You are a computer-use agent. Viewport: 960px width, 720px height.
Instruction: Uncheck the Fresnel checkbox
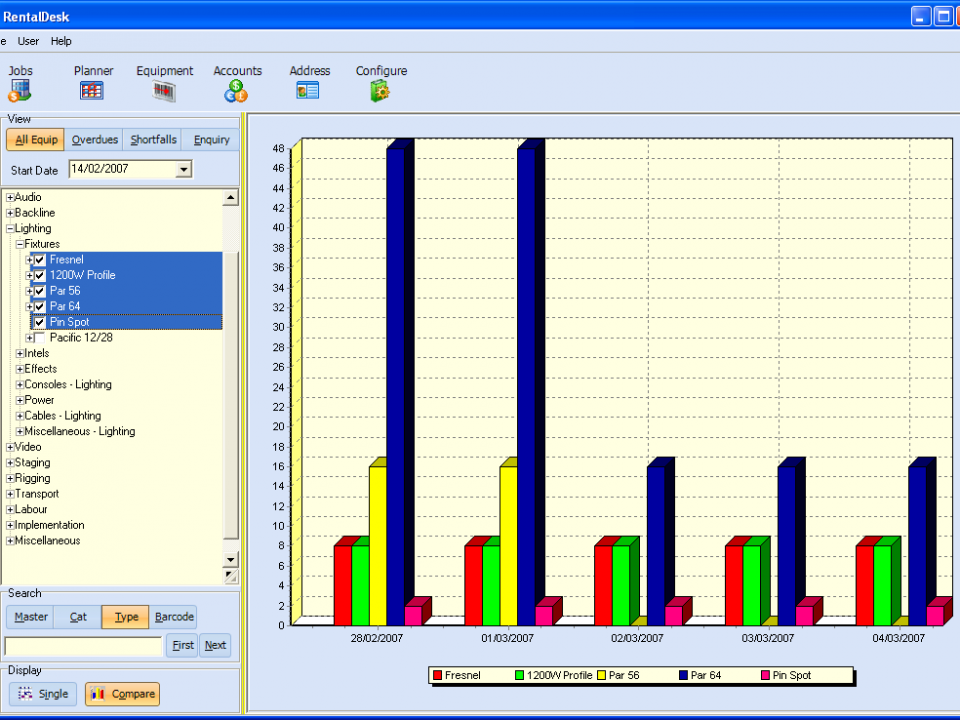point(40,260)
